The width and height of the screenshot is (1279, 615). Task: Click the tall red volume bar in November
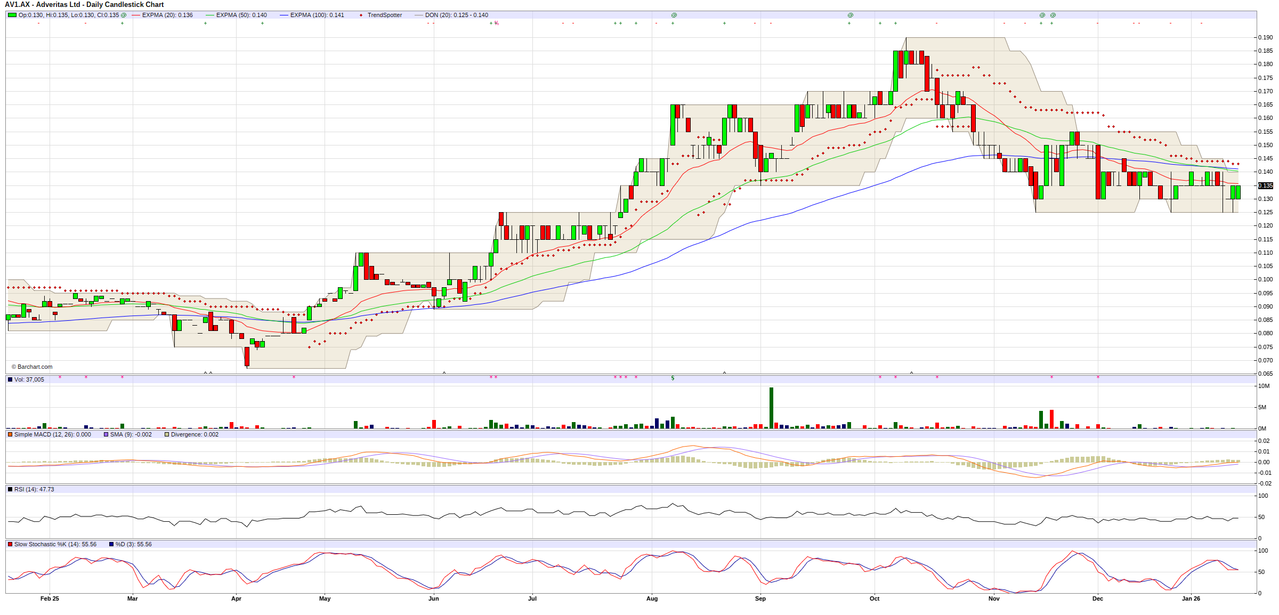tap(1052, 419)
